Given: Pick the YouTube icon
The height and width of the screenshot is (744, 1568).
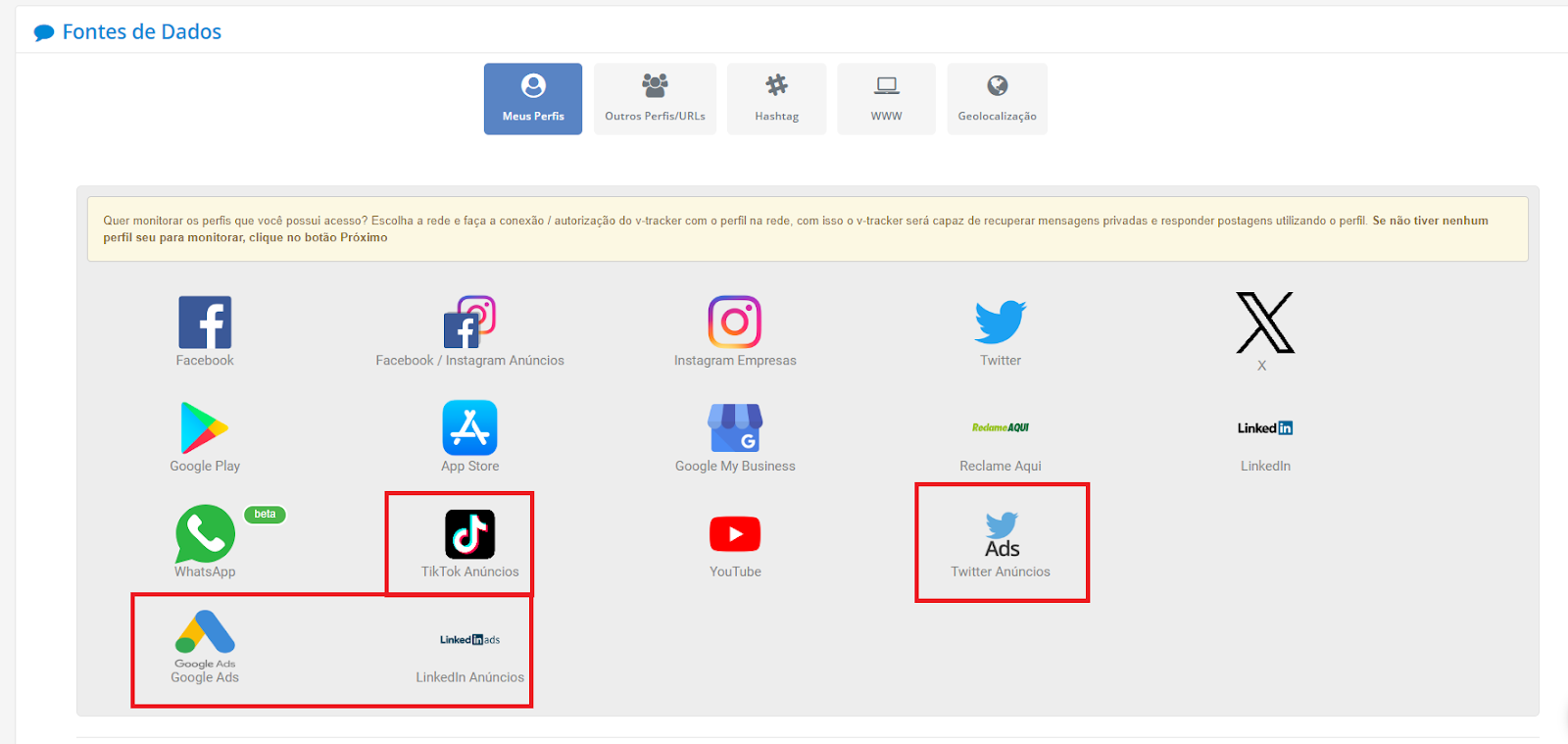Looking at the screenshot, I should (735, 534).
